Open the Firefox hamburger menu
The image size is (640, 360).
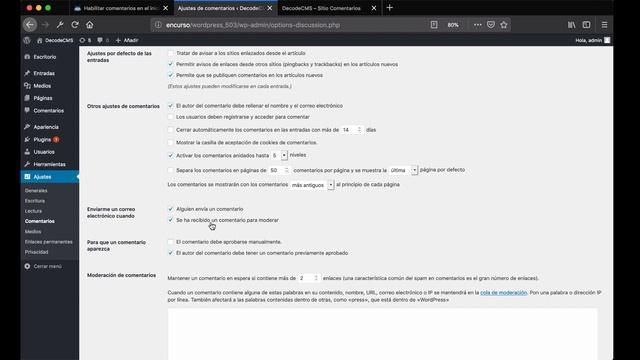pyautogui.click(x=604, y=25)
